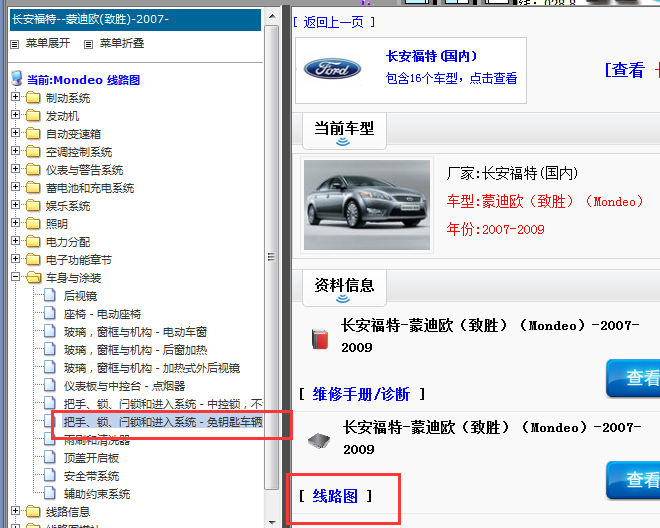Image resolution: width=660 pixels, height=528 pixels.
Task: Click the Mondeo car thumbnail image
Action: (x=367, y=205)
